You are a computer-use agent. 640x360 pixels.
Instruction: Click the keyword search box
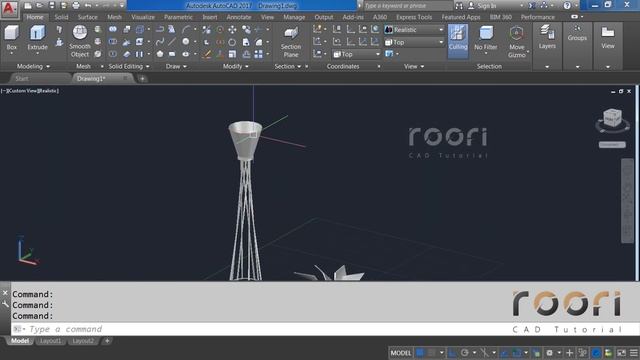[x=407, y=6]
